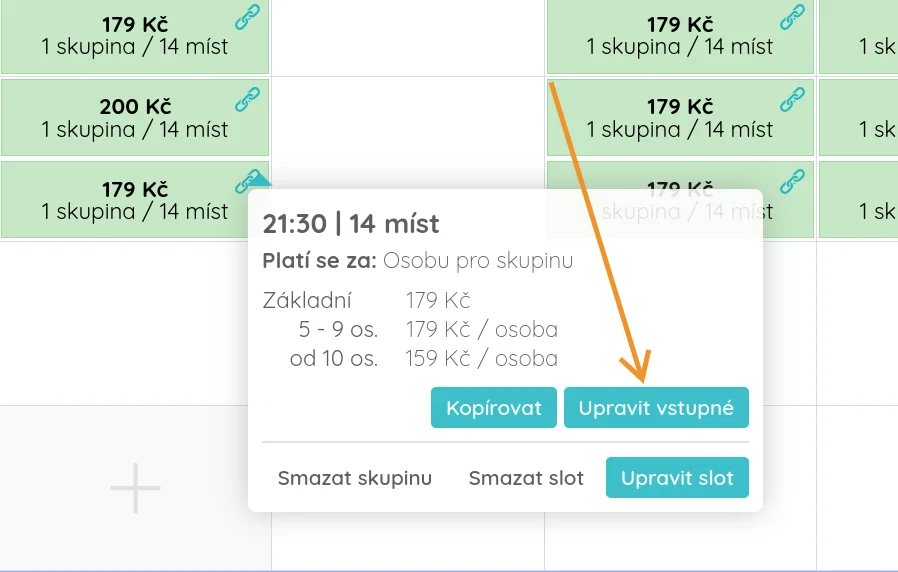Select the 200 Kč slot cell
898x572 pixels.
coord(134,118)
